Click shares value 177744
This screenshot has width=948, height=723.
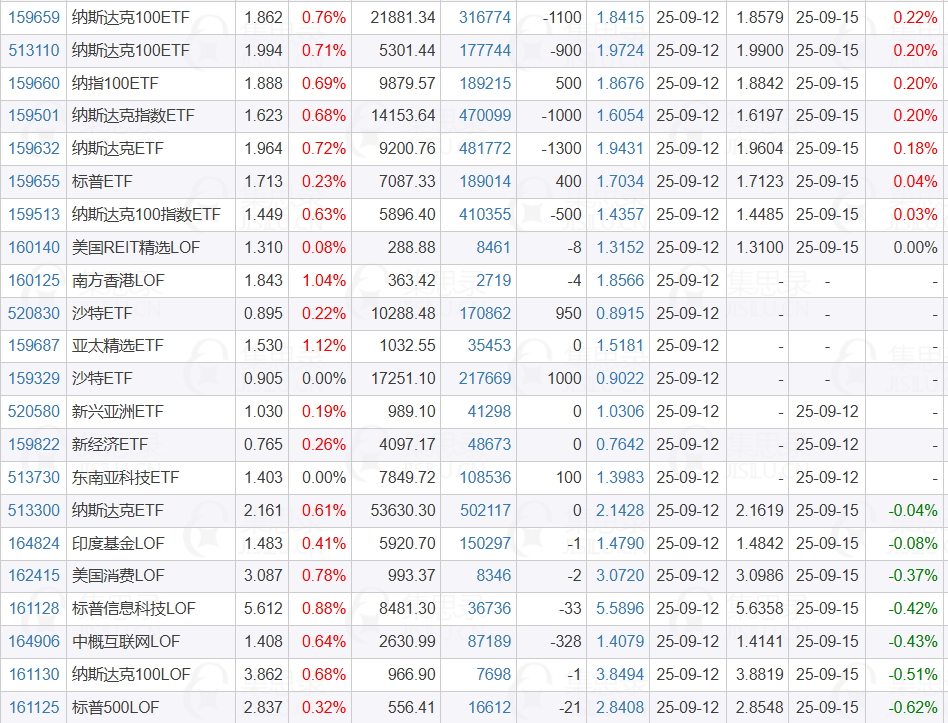point(485,50)
